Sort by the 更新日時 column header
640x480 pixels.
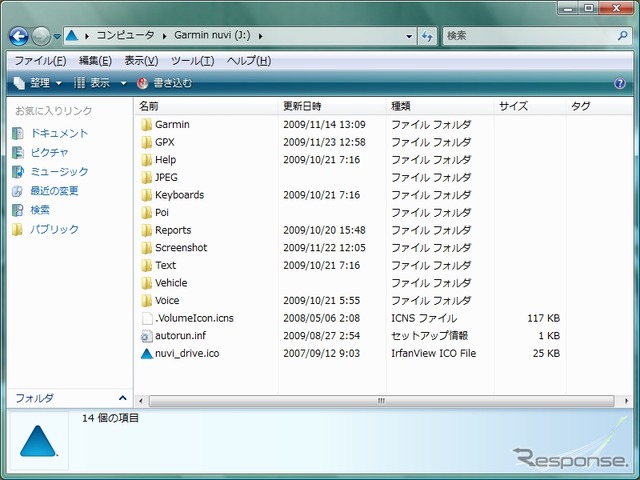point(332,106)
